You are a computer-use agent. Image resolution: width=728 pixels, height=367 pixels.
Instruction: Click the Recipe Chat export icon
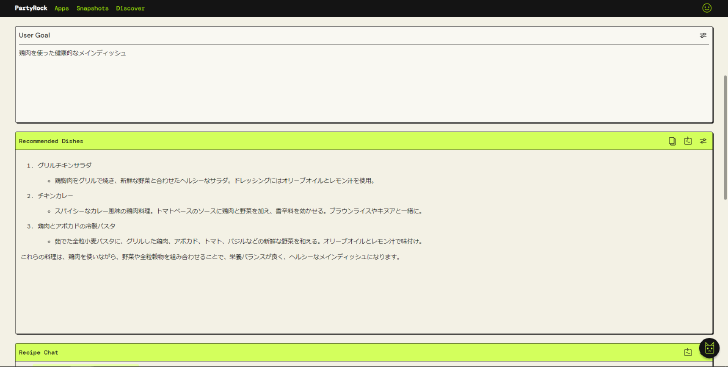(x=688, y=353)
